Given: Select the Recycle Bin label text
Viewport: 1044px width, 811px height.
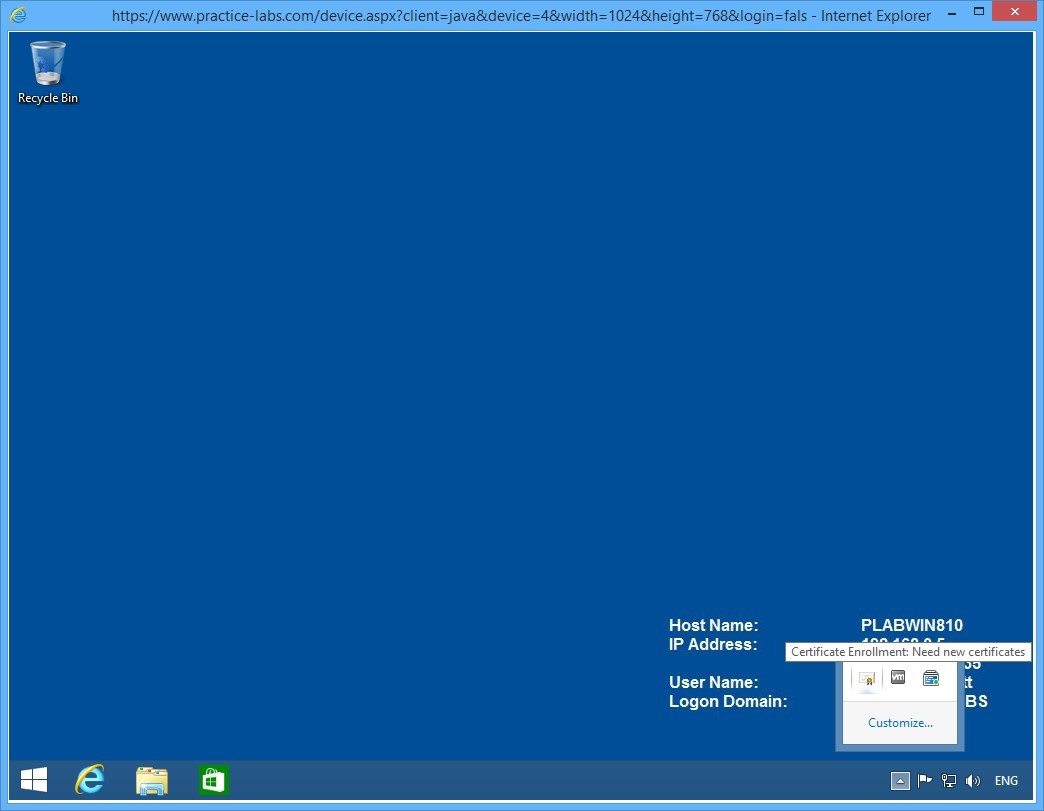Looking at the screenshot, I should (x=47, y=98).
